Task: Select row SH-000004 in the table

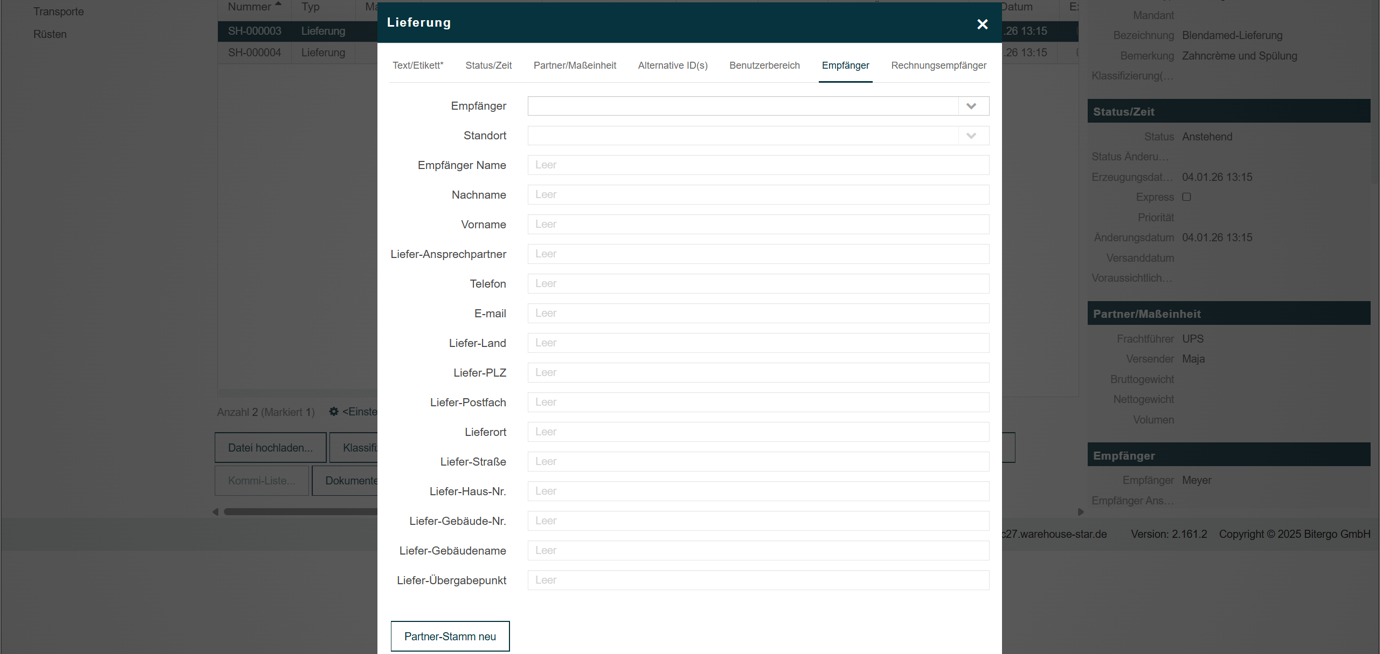Action: [x=298, y=53]
